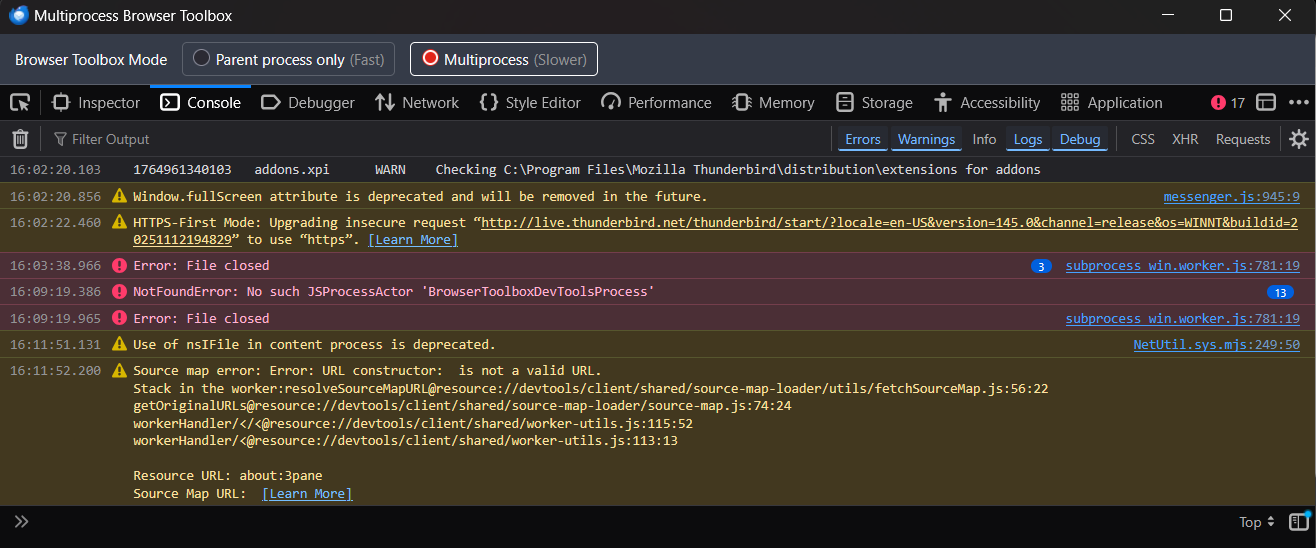The image size is (1316, 548).
Task: Toggle the Warnings filter
Action: 926,139
